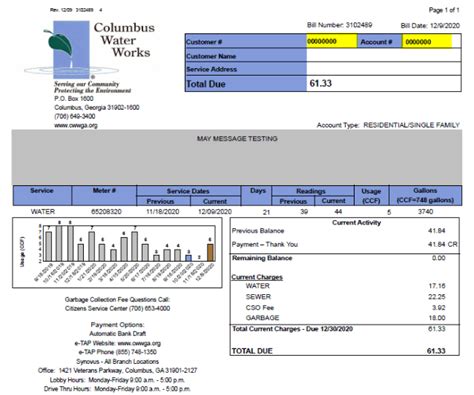Image resolution: width=474 pixels, height=395 pixels.
Task: Click the Automatic Bank Draft line
Action: pos(117,334)
